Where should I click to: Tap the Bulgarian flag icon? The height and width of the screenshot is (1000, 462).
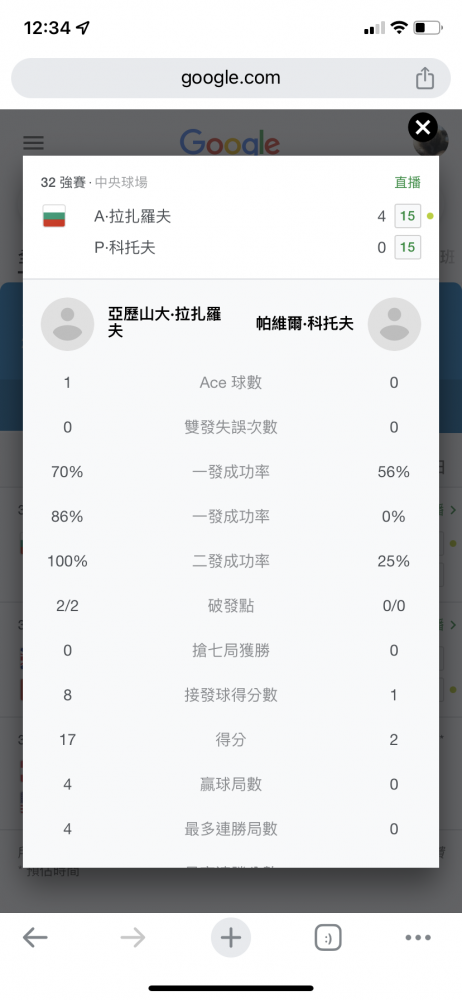click(54, 217)
